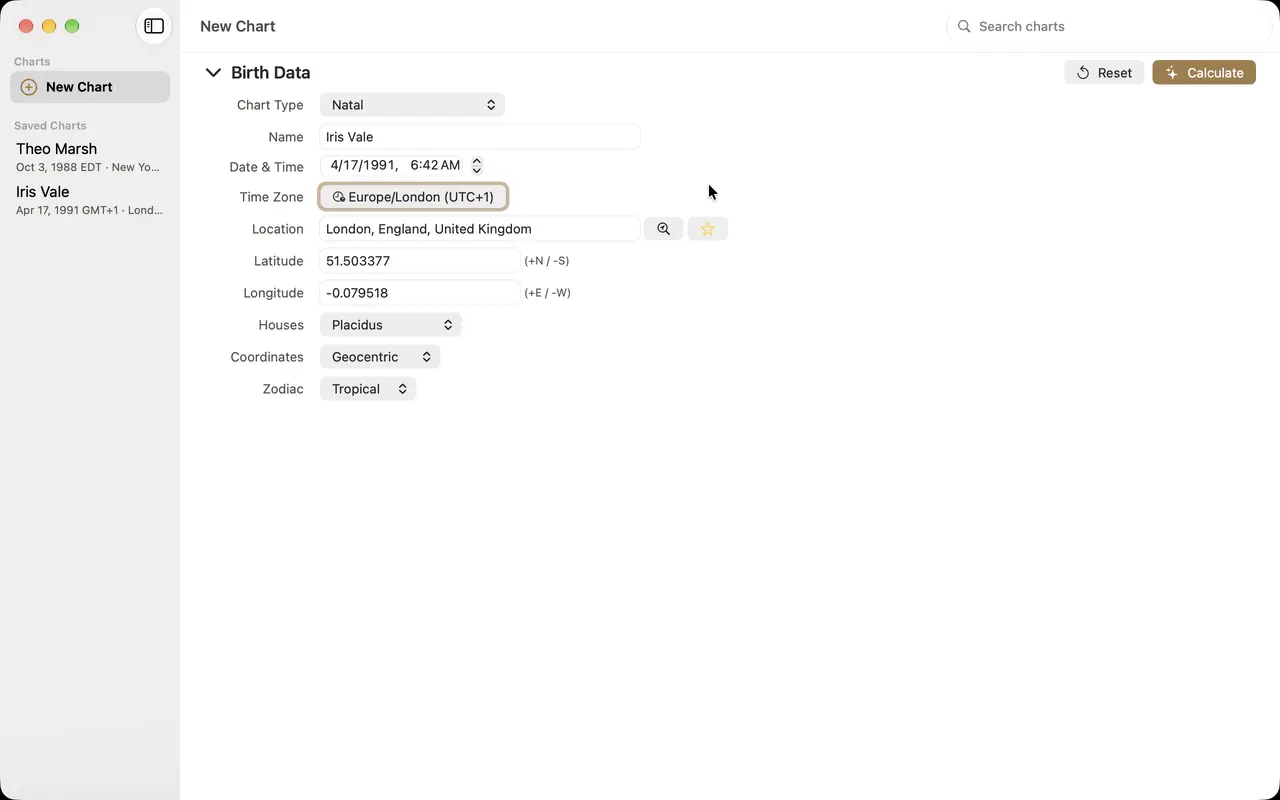
Task: Toggle the sidebar visibility icon
Action: 154,26
